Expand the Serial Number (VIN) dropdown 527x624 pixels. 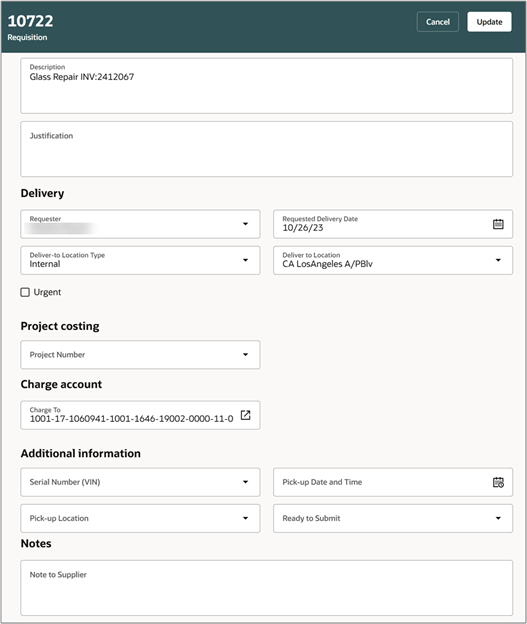click(x=246, y=482)
